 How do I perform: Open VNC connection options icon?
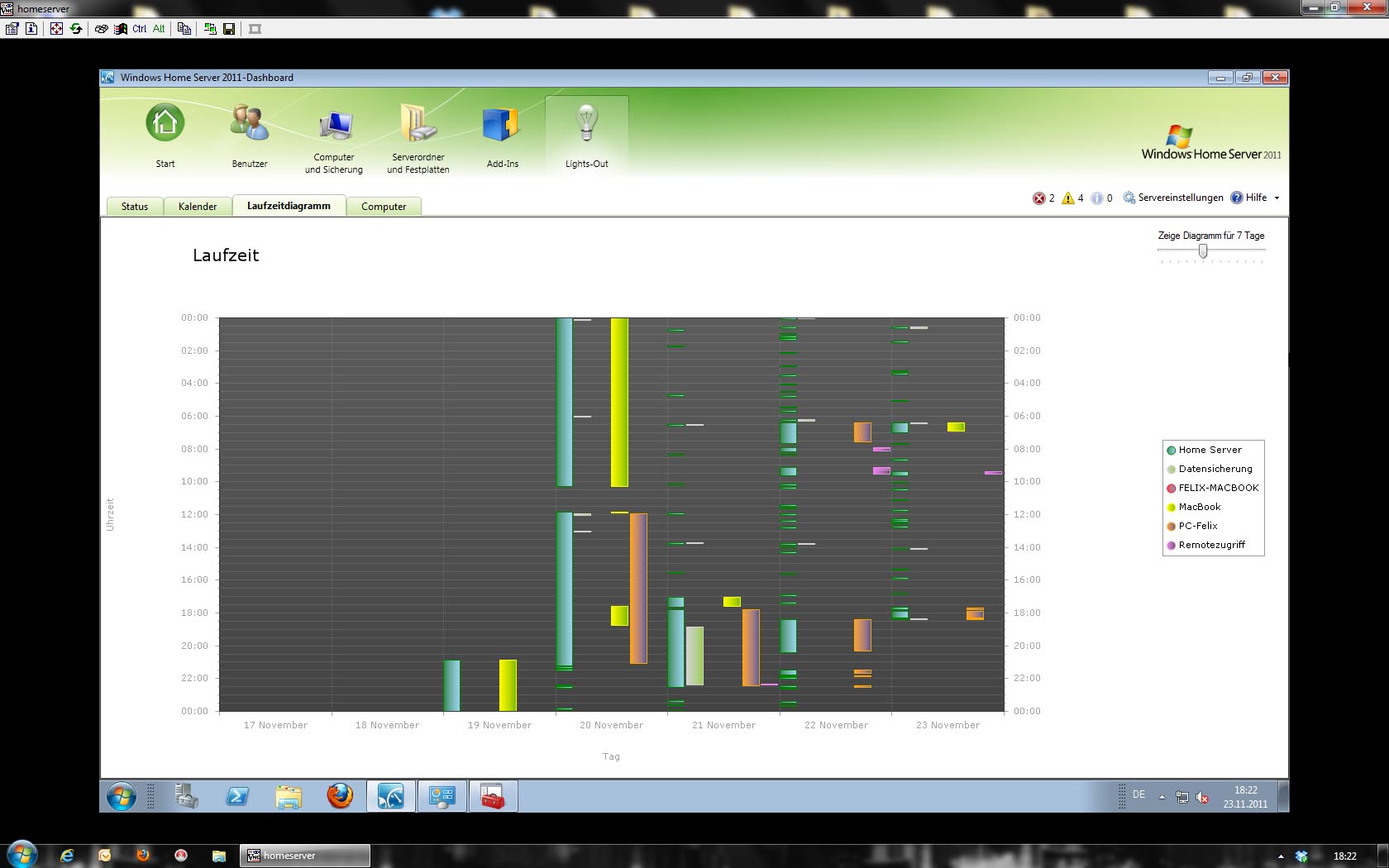tap(12, 28)
